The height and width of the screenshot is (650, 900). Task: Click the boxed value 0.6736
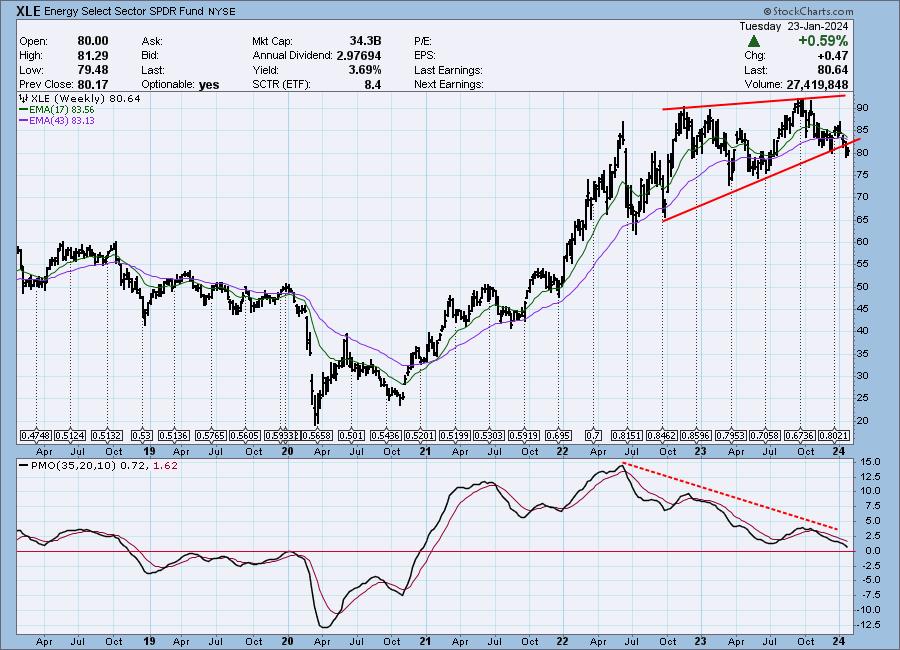(800, 436)
